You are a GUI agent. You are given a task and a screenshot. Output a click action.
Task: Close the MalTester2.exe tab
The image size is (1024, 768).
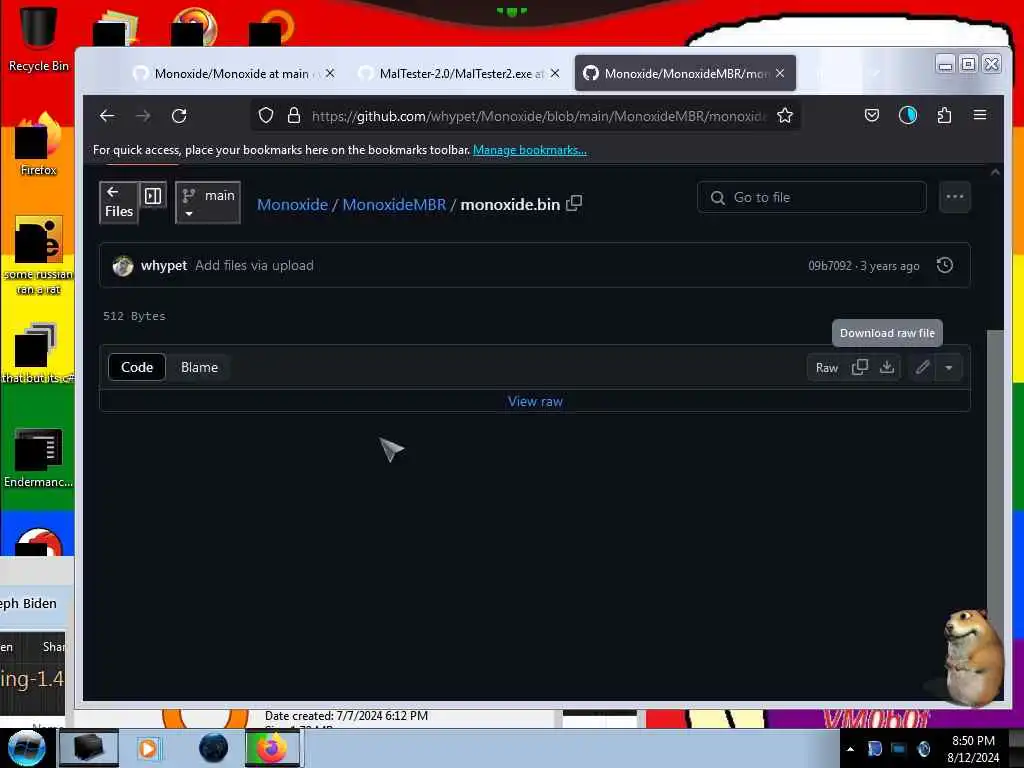(x=554, y=73)
